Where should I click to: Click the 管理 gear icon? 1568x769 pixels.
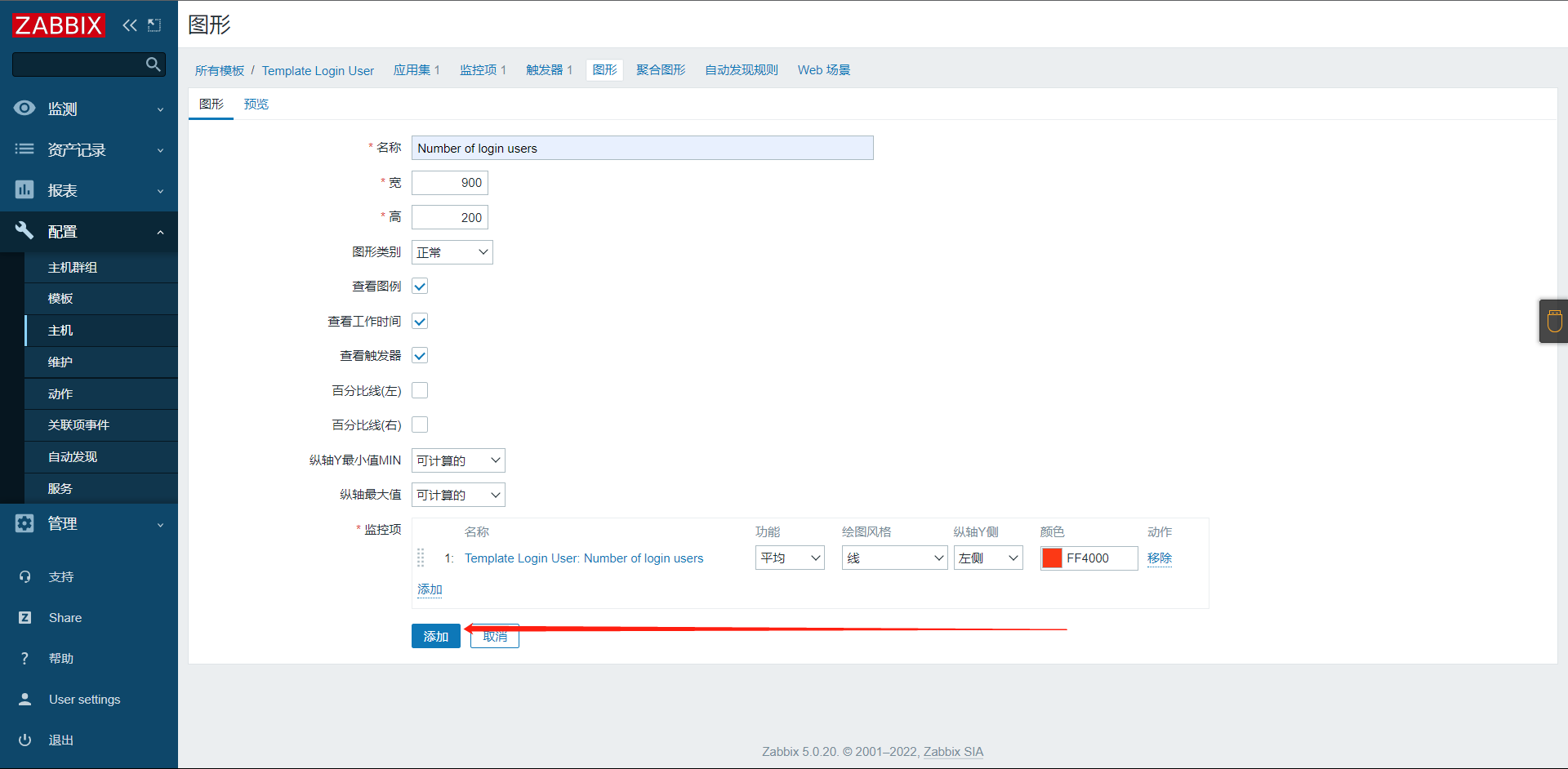click(x=24, y=523)
